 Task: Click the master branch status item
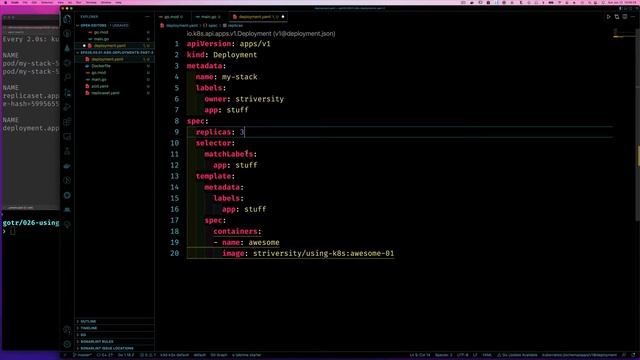83,355
